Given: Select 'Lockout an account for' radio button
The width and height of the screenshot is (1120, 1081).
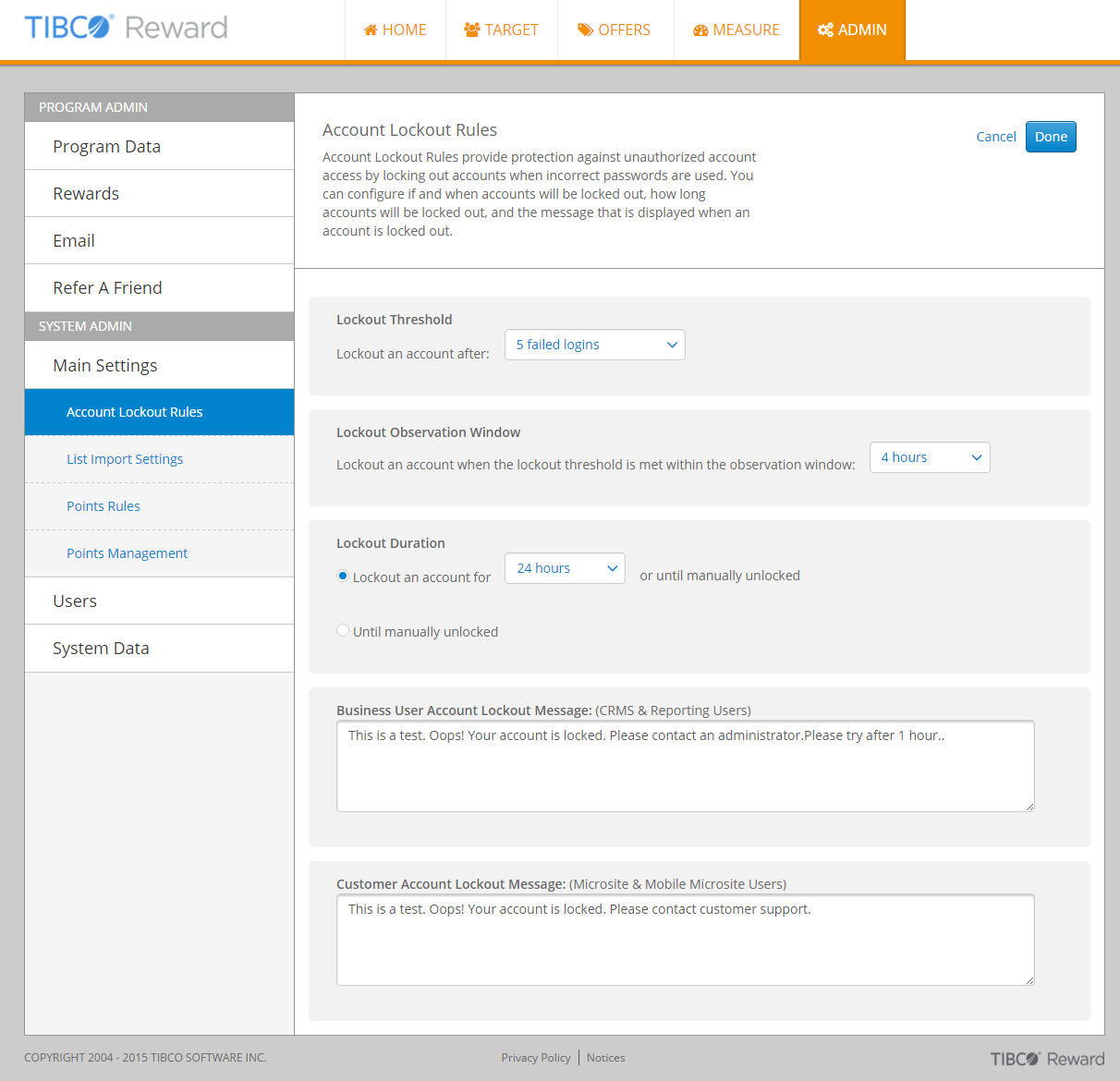Looking at the screenshot, I should pos(343,576).
